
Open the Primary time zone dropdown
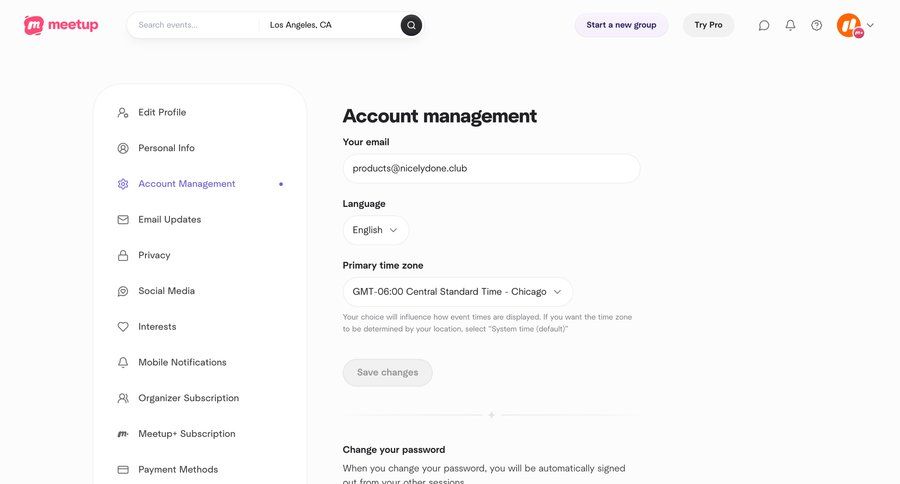point(457,292)
